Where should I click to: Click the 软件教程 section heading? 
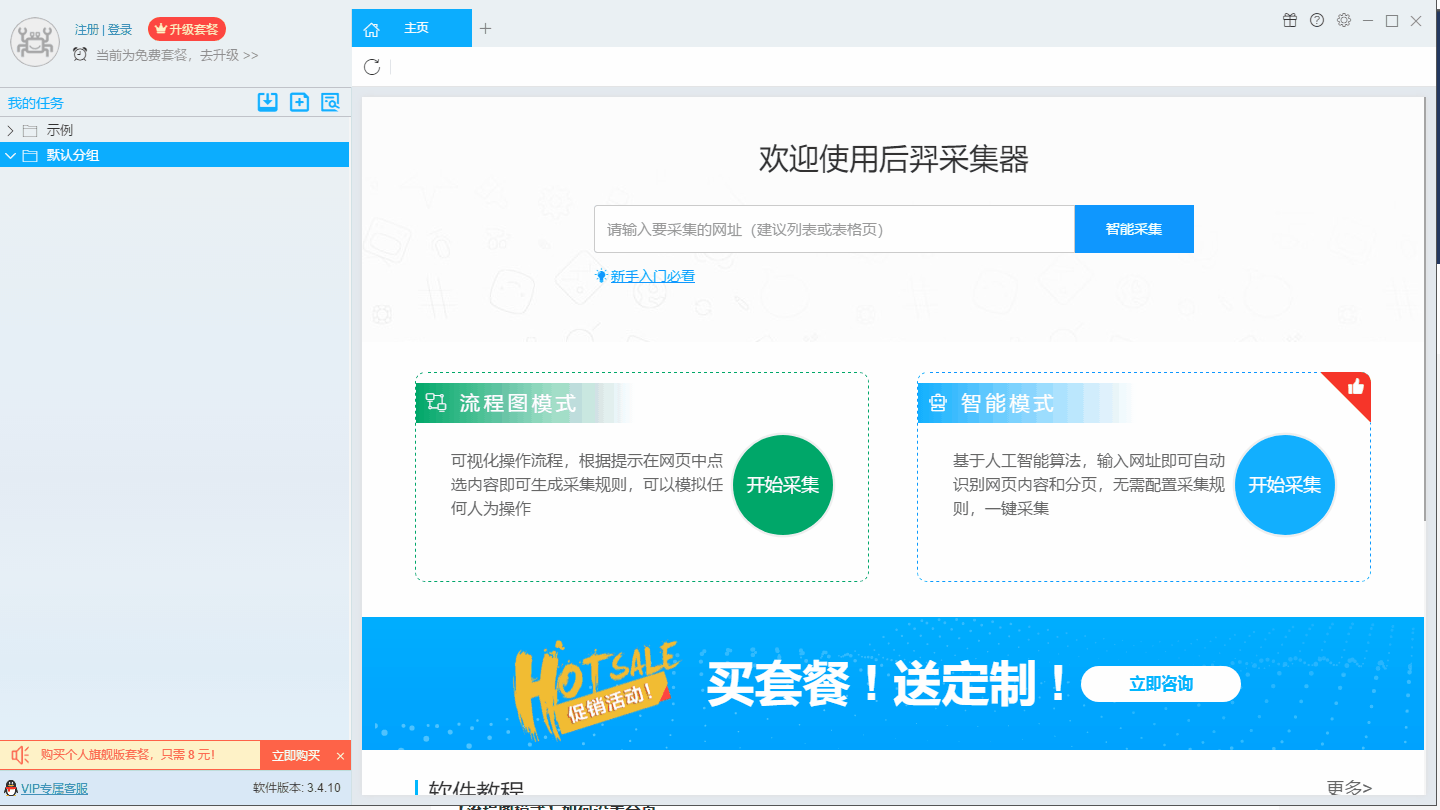[476, 789]
